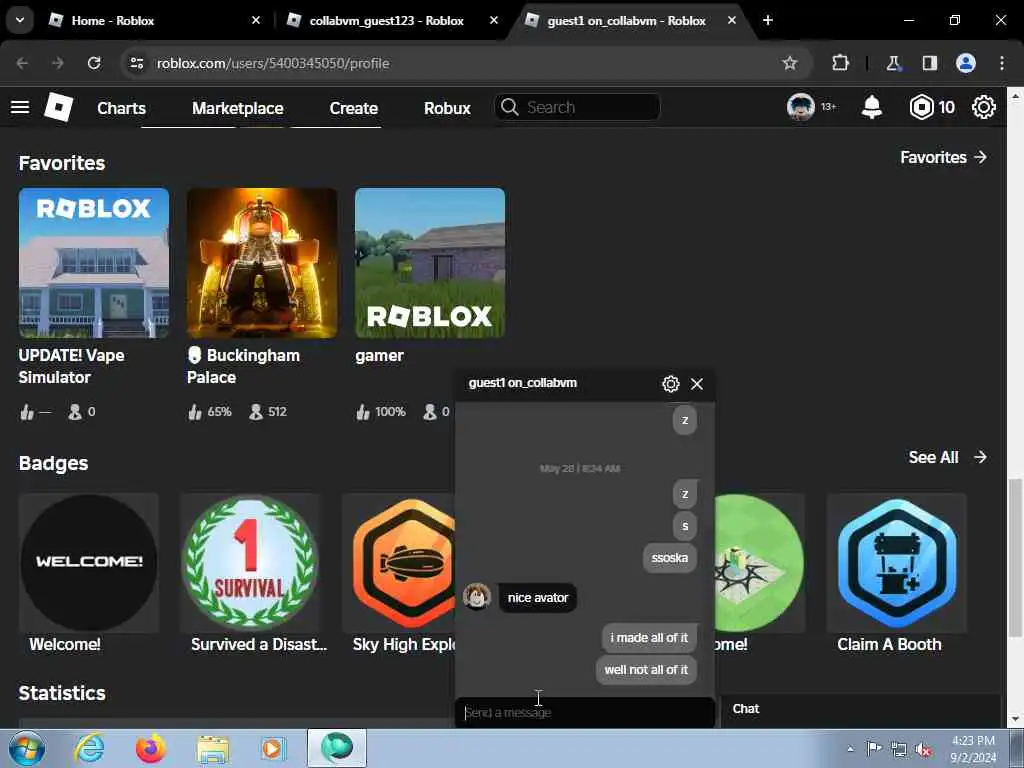Click the search magnifier icon

click(x=509, y=107)
